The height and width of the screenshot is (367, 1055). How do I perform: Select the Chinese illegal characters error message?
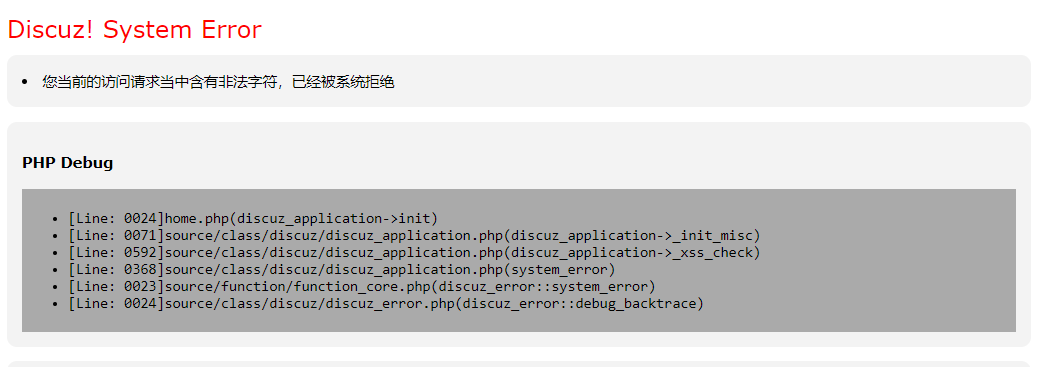point(218,82)
